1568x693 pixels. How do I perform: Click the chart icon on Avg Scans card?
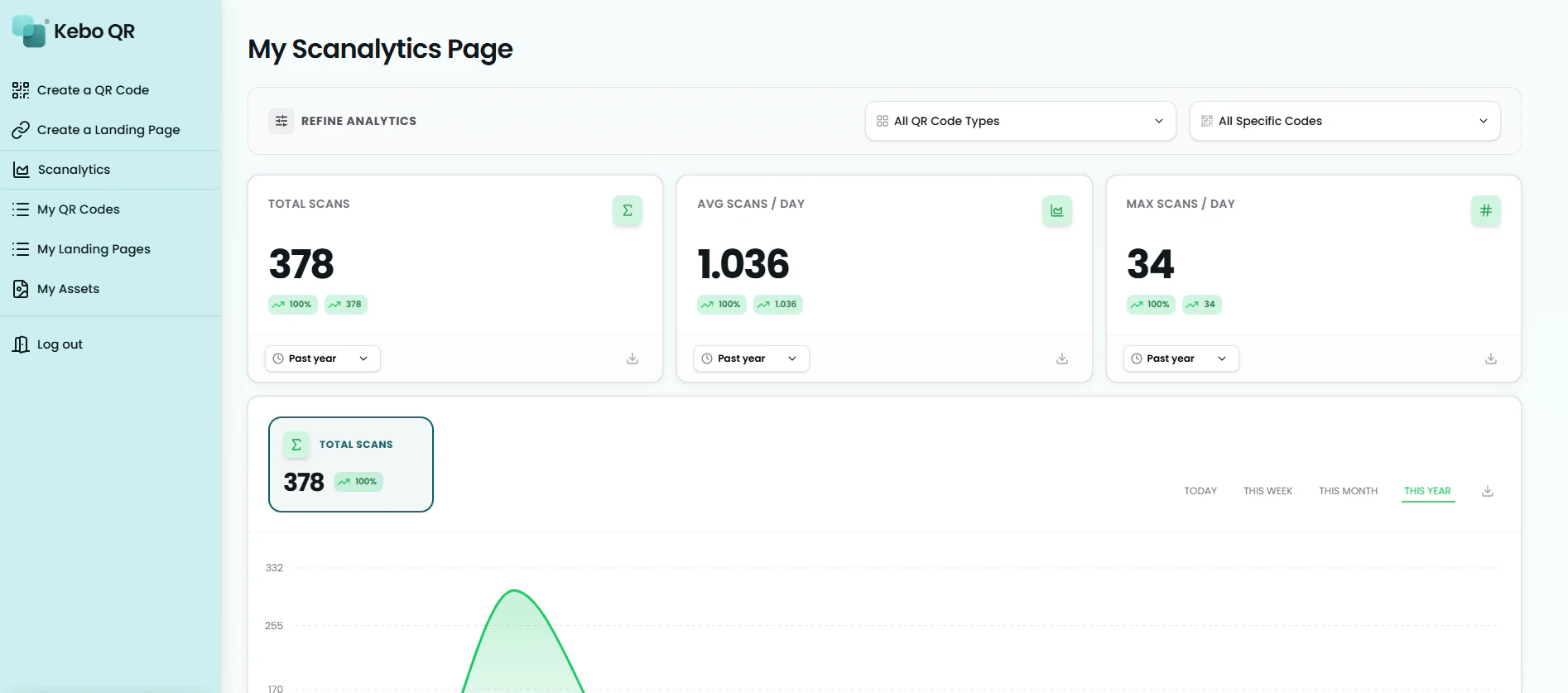(1057, 210)
